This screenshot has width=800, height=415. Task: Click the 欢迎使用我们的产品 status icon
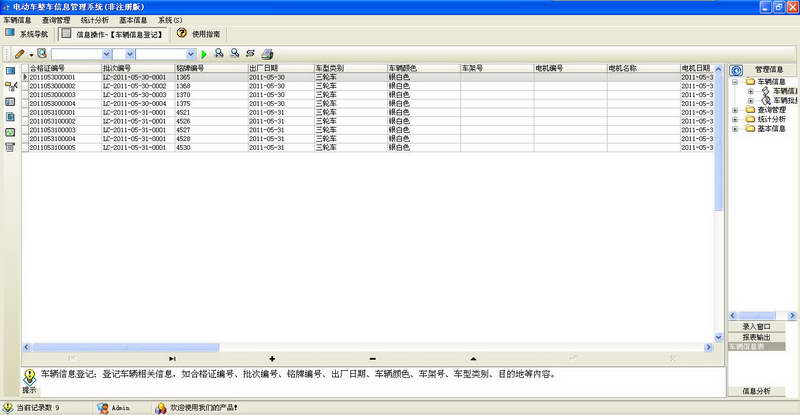point(161,408)
